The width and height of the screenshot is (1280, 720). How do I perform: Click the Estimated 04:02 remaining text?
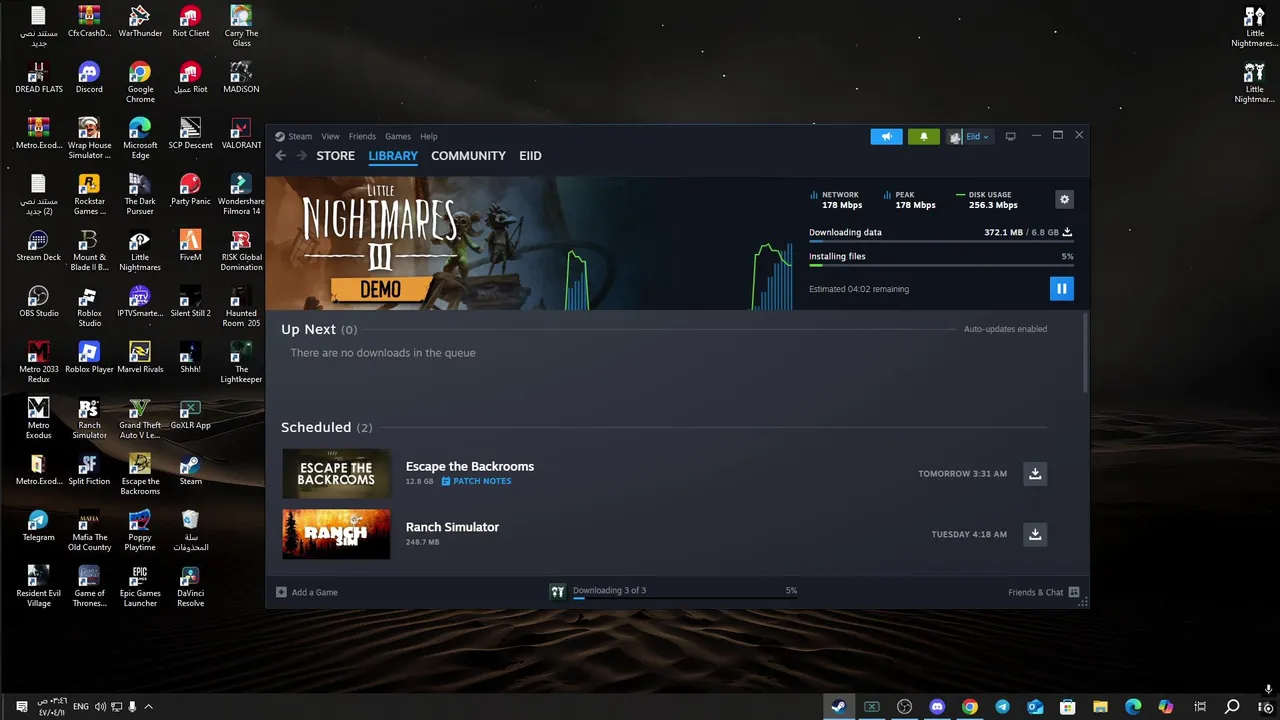click(x=859, y=289)
